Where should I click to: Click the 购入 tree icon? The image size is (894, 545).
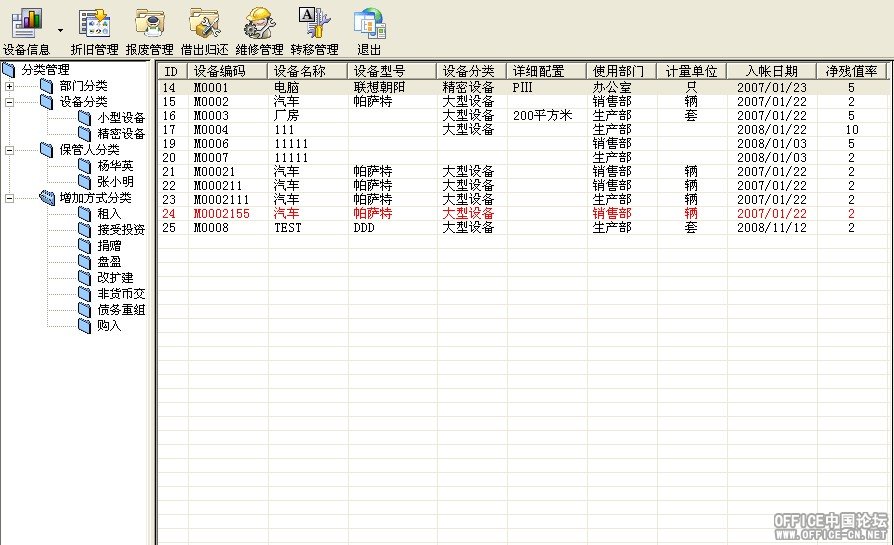(84, 326)
